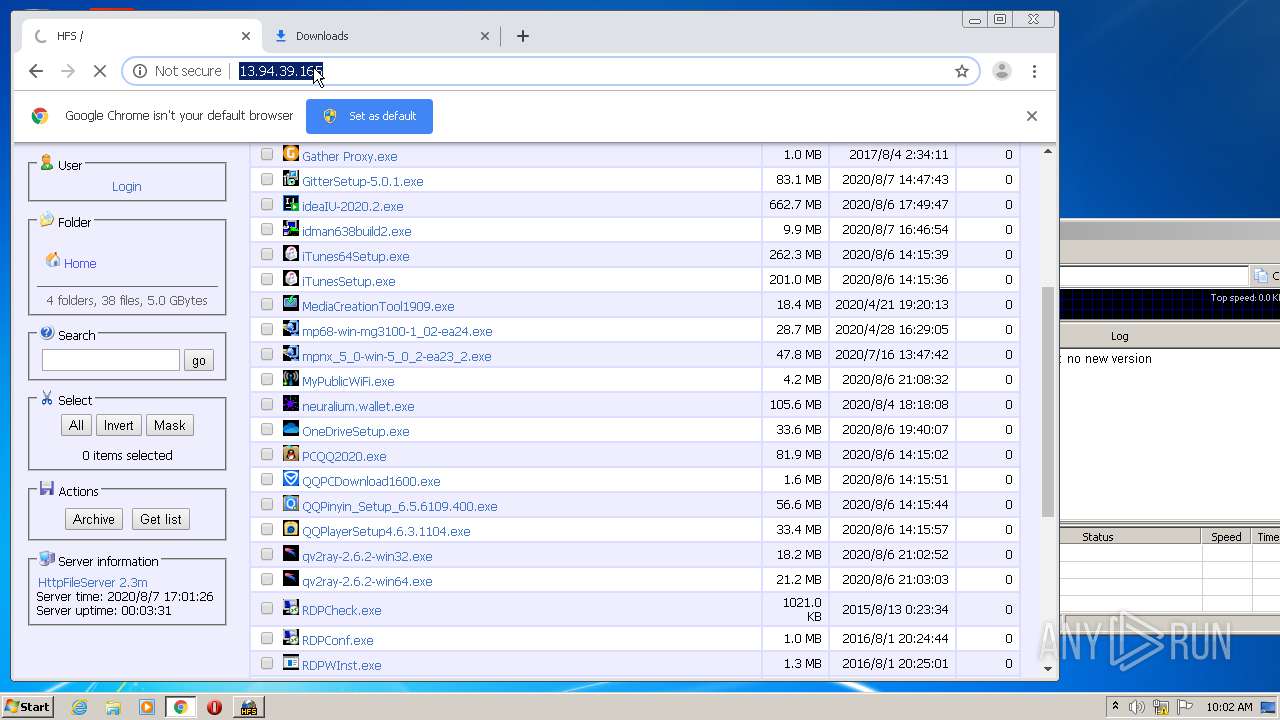Tick the checkbox for qv2ray-2.6.2-win64.exe
The image size is (1280, 720).
click(267, 580)
